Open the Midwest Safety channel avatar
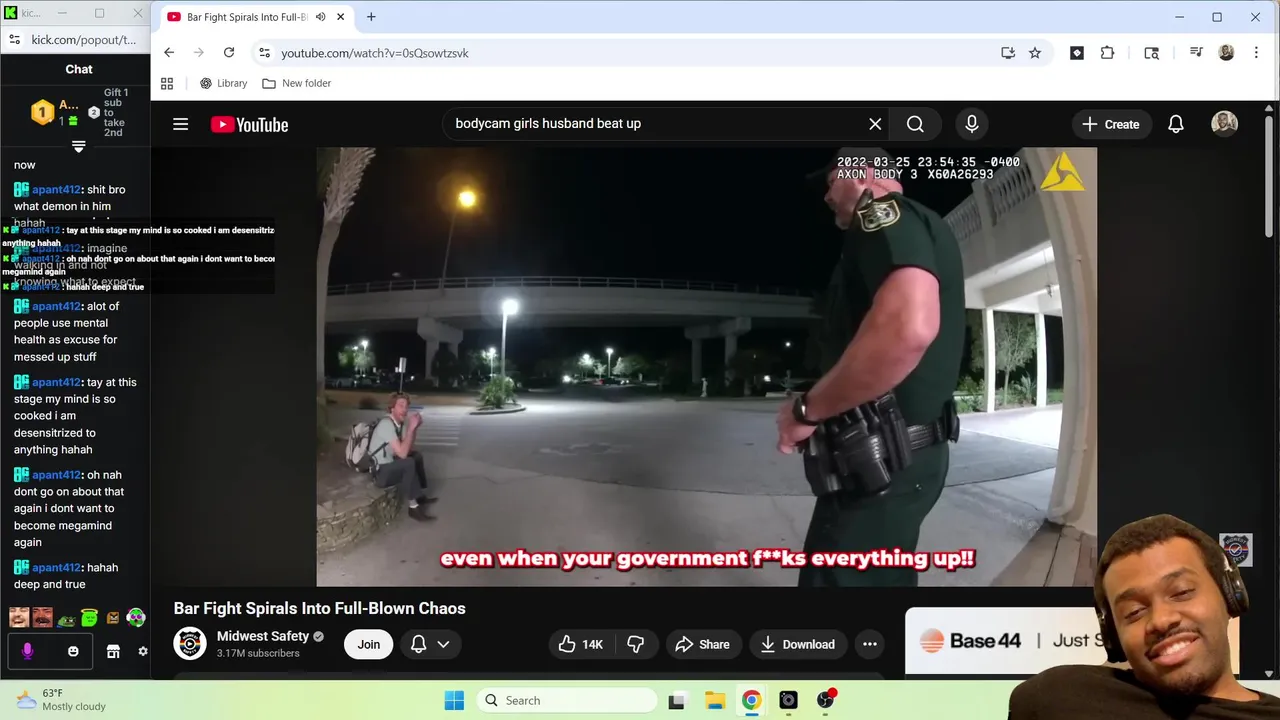Viewport: 1280px width, 720px height. pyautogui.click(x=190, y=643)
